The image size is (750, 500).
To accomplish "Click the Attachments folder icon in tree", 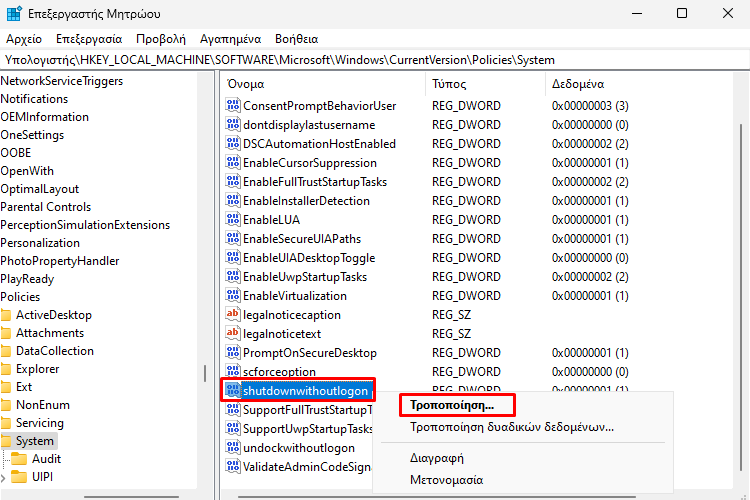I will point(6,333).
